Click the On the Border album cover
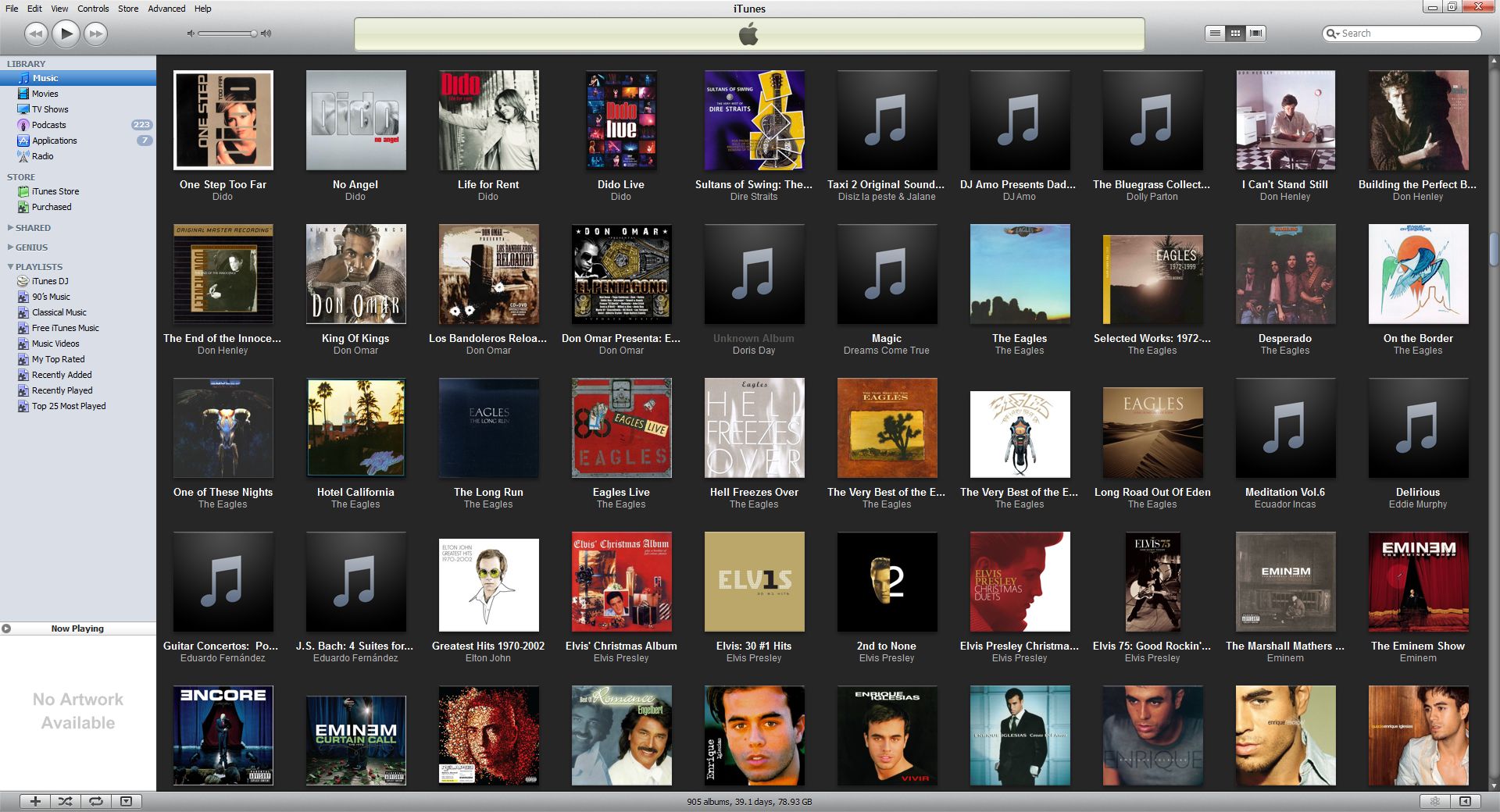Image resolution: width=1500 pixels, height=812 pixels. coord(1418,274)
